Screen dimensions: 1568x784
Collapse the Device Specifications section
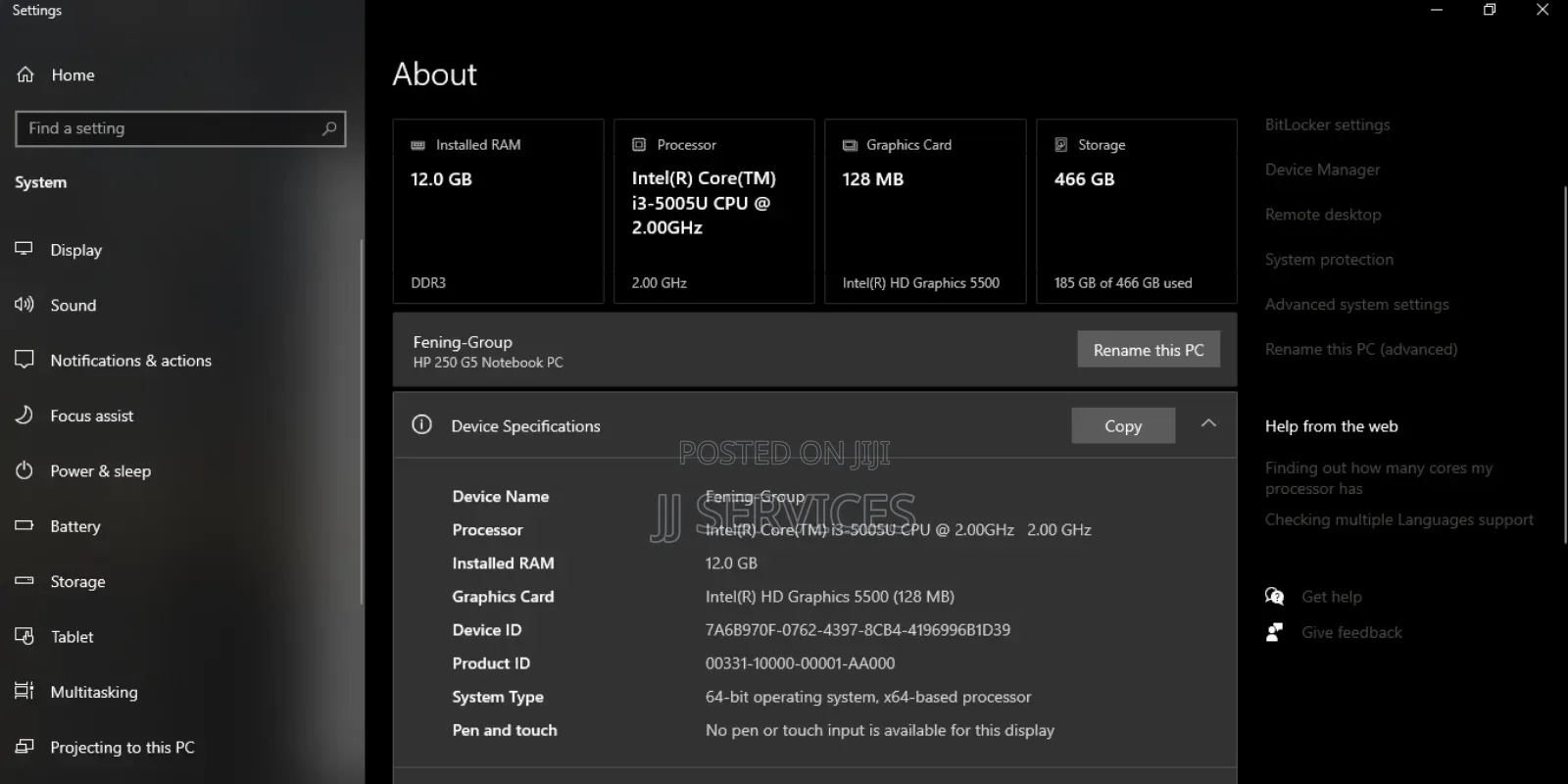tap(1208, 423)
